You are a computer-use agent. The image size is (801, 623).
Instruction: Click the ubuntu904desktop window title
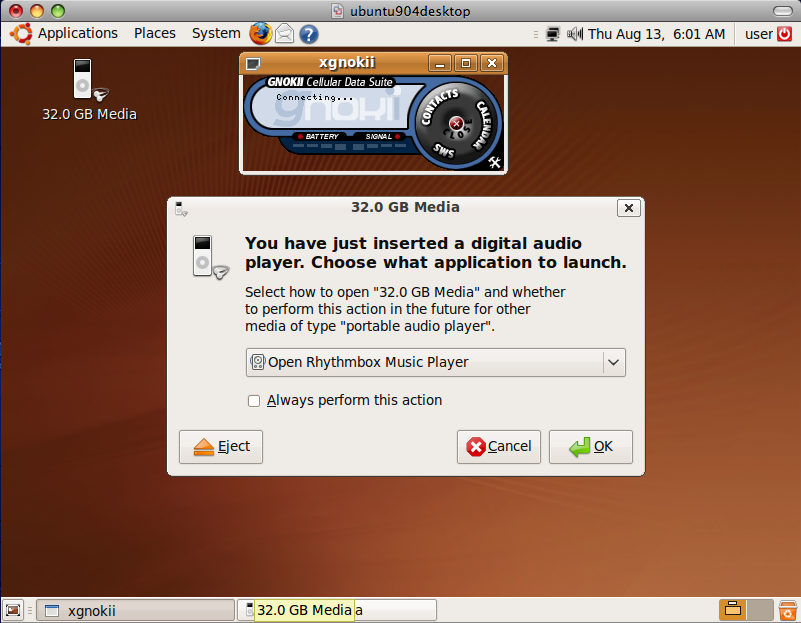click(410, 11)
